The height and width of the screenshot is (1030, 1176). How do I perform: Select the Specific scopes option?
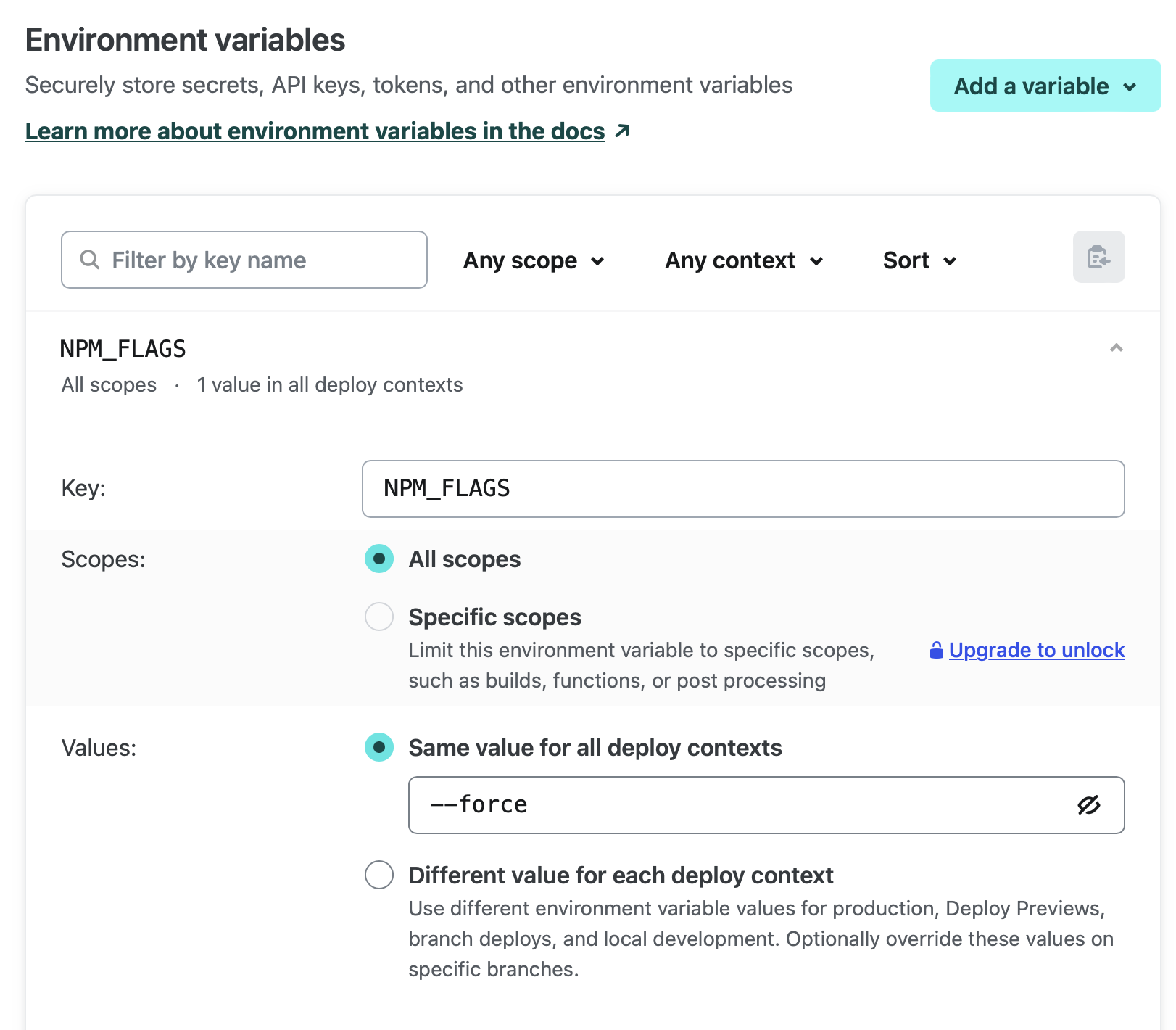tap(379, 617)
